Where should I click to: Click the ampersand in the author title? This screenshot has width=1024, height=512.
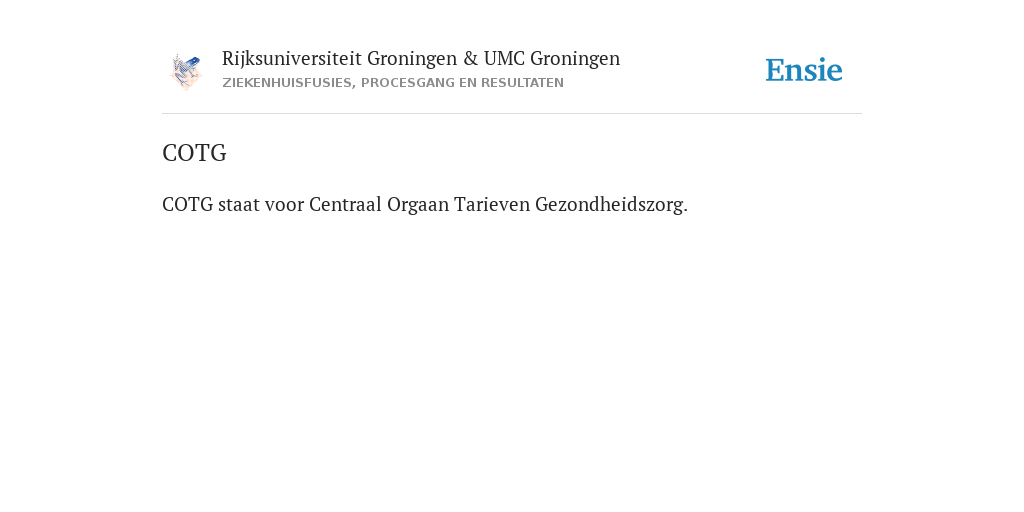[471, 59]
